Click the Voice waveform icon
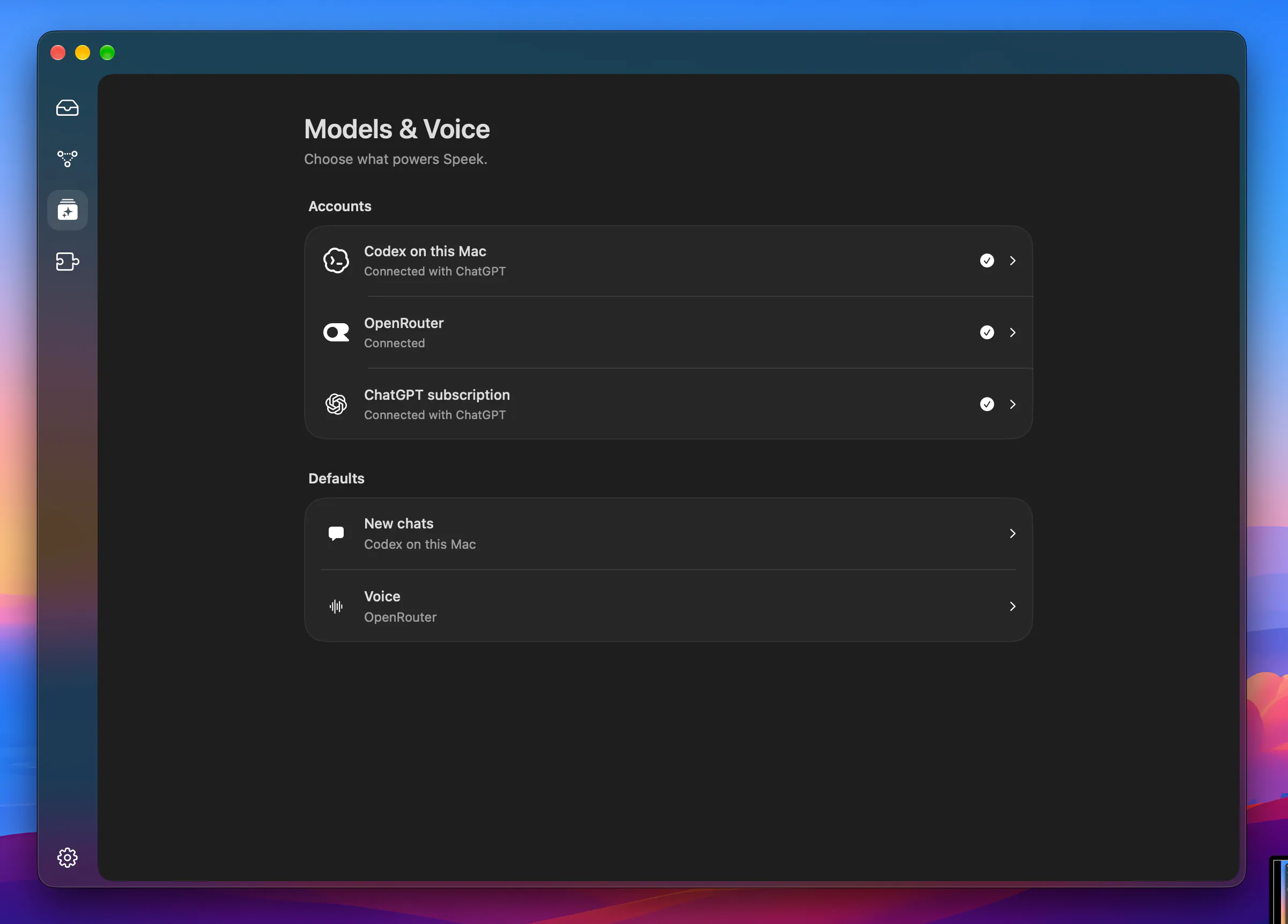Viewport: 1288px width, 924px height. pos(336,606)
